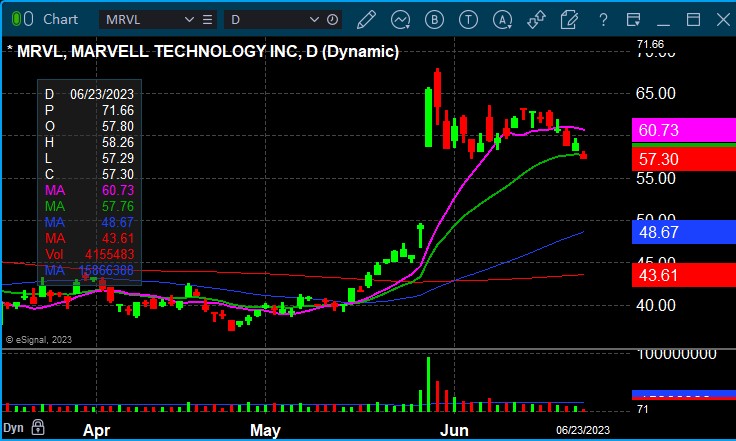The width and height of the screenshot is (736, 441).
Task: Click the red MA 43.61 data row
Action: coord(89,238)
